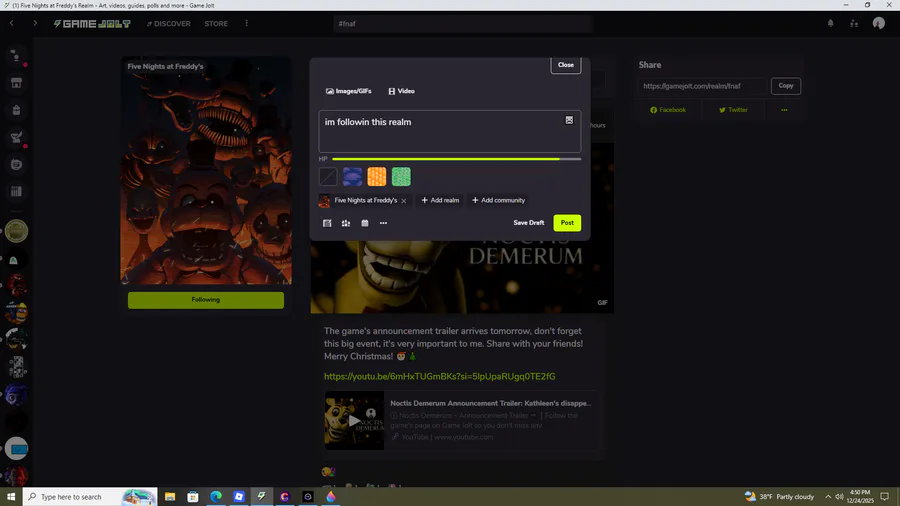Share realm on Facebook

(x=668, y=110)
